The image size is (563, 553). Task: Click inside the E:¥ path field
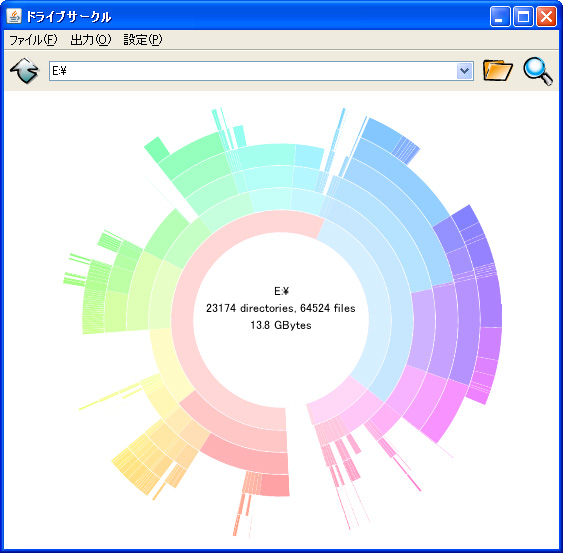tap(253, 71)
